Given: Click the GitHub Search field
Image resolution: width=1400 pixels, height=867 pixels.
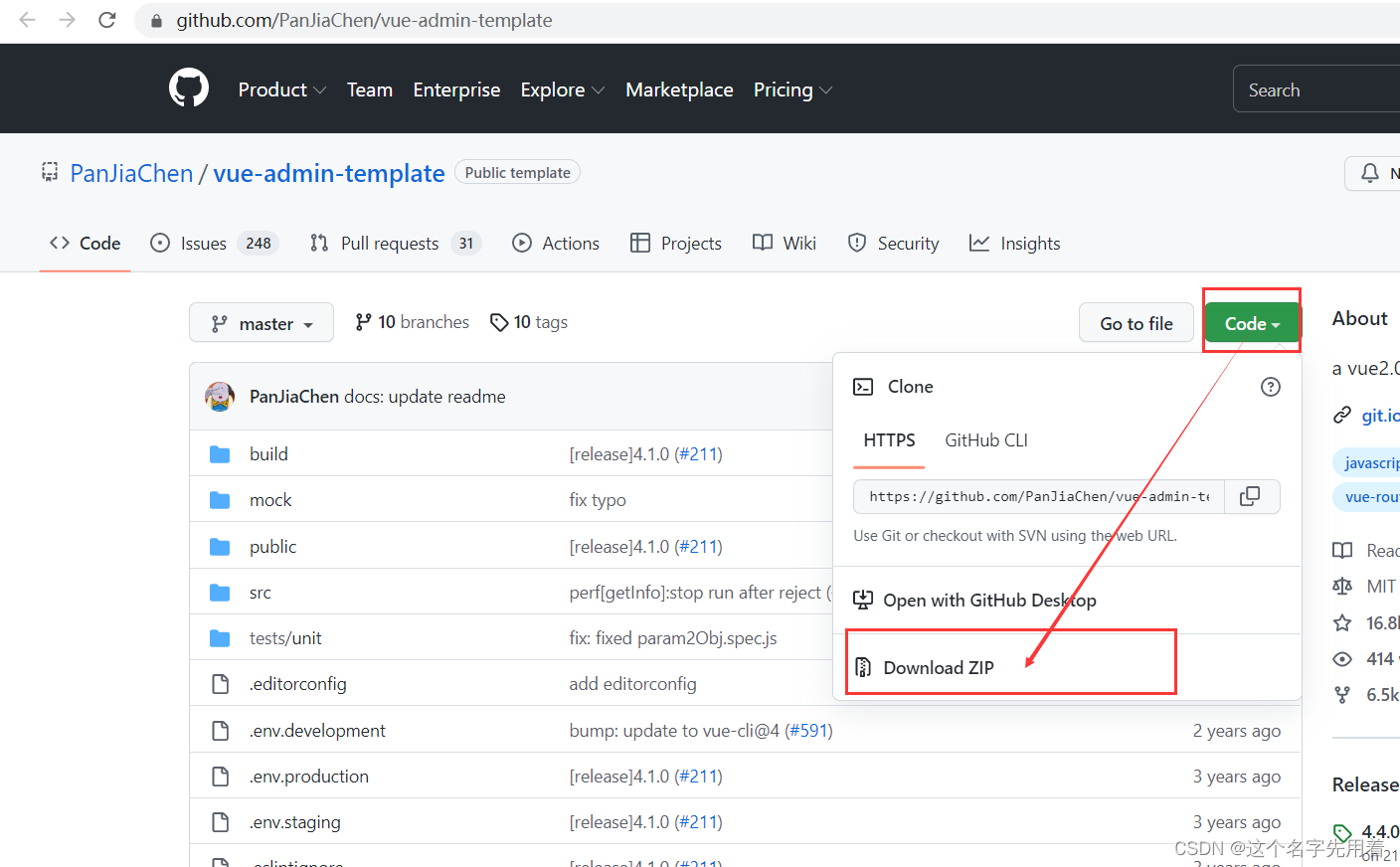Looking at the screenshot, I should click(x=1316, y=89).
